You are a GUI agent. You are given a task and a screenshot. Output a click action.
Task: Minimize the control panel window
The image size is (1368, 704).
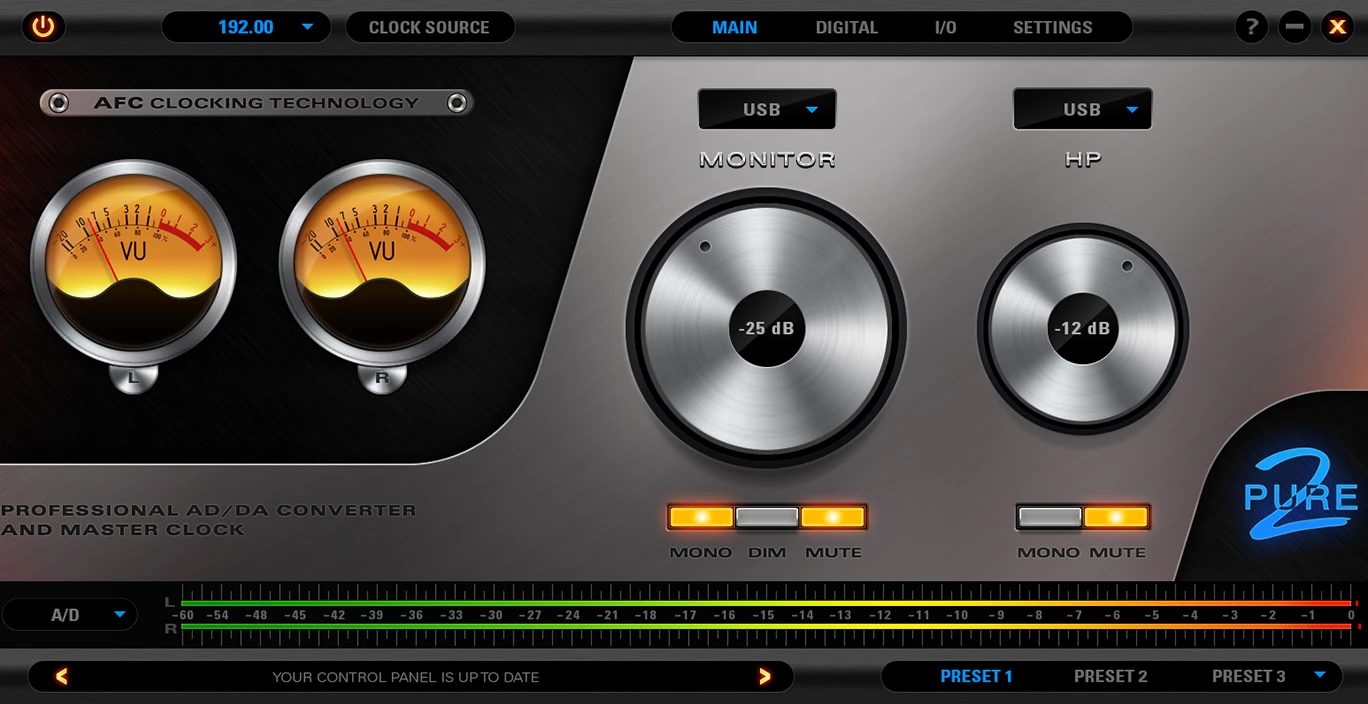(1295, 27)
